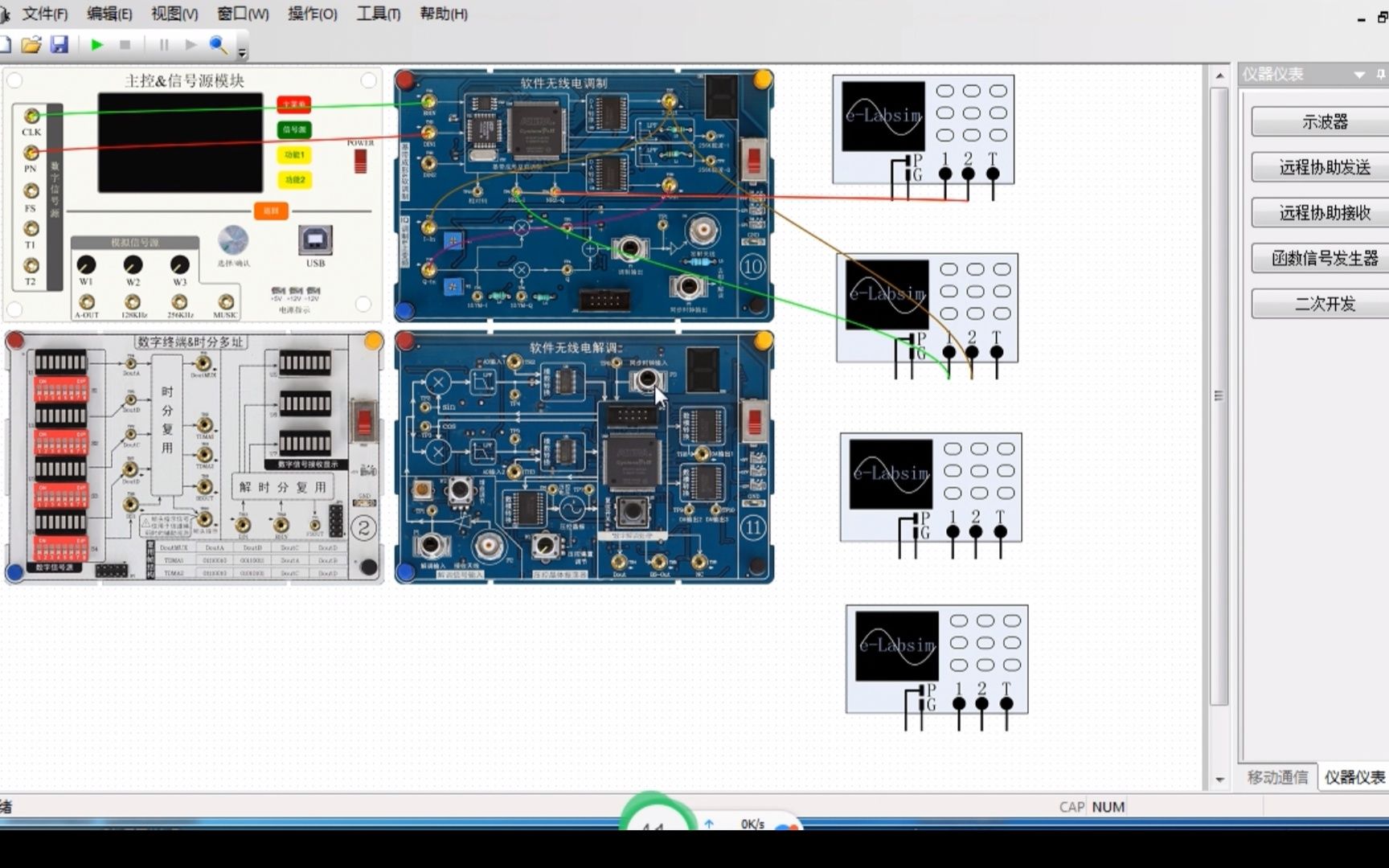This screenshot has width=1389, height=868.
Task: Click the gray stop square icon
Action: click(125, 45)
